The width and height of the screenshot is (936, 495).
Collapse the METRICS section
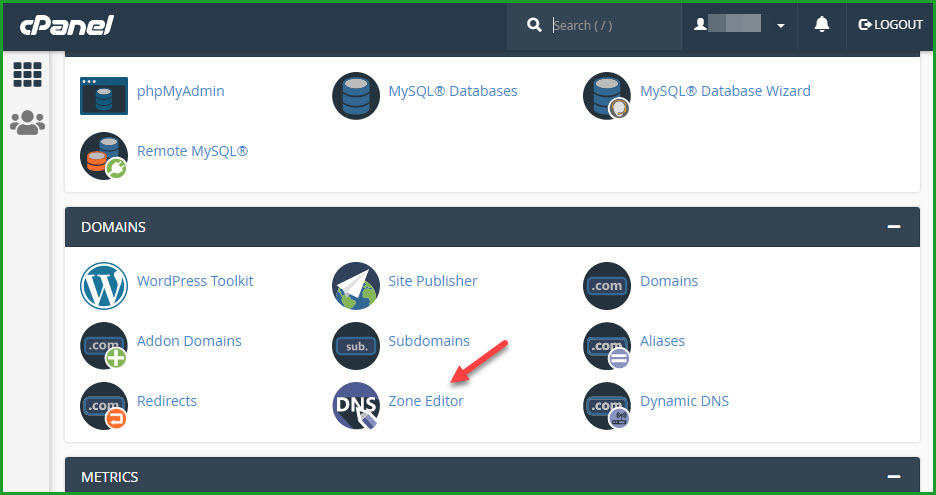point(894,476)
